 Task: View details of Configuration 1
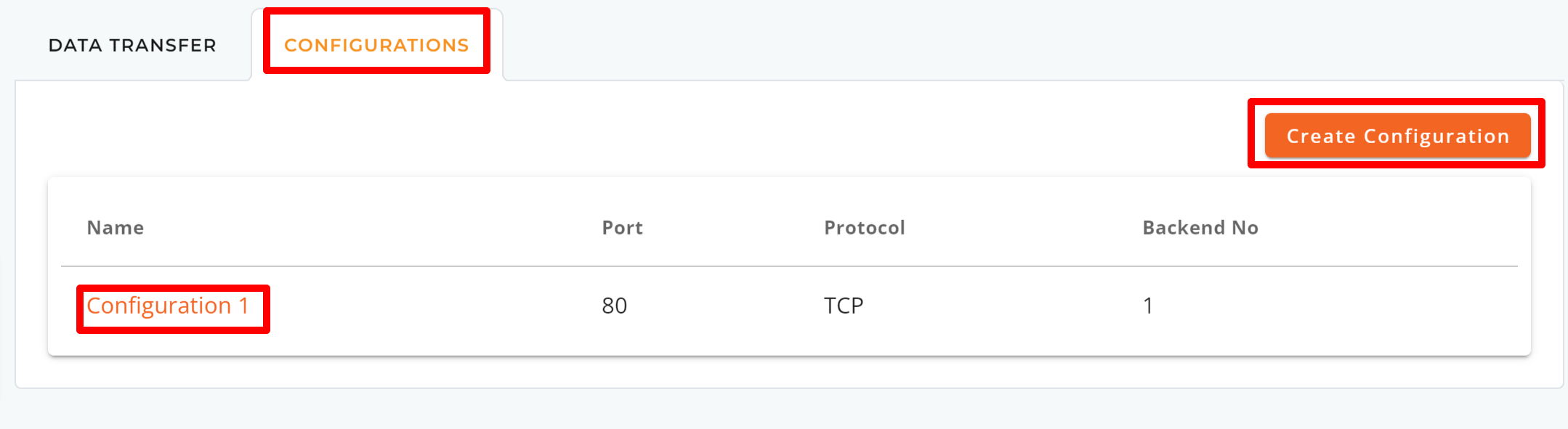tap(168, 306)
